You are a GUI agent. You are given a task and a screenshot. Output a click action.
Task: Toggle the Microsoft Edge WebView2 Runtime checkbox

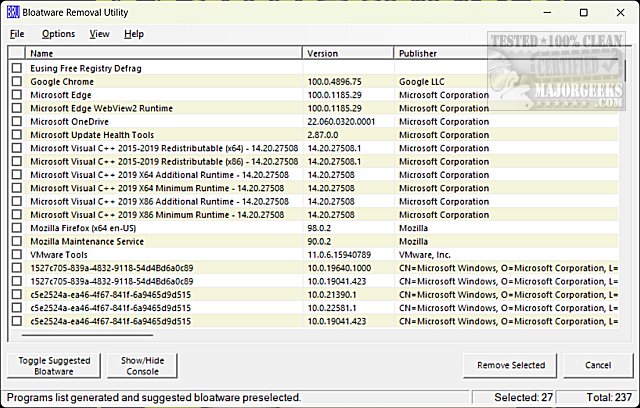[x=16, y=108]
